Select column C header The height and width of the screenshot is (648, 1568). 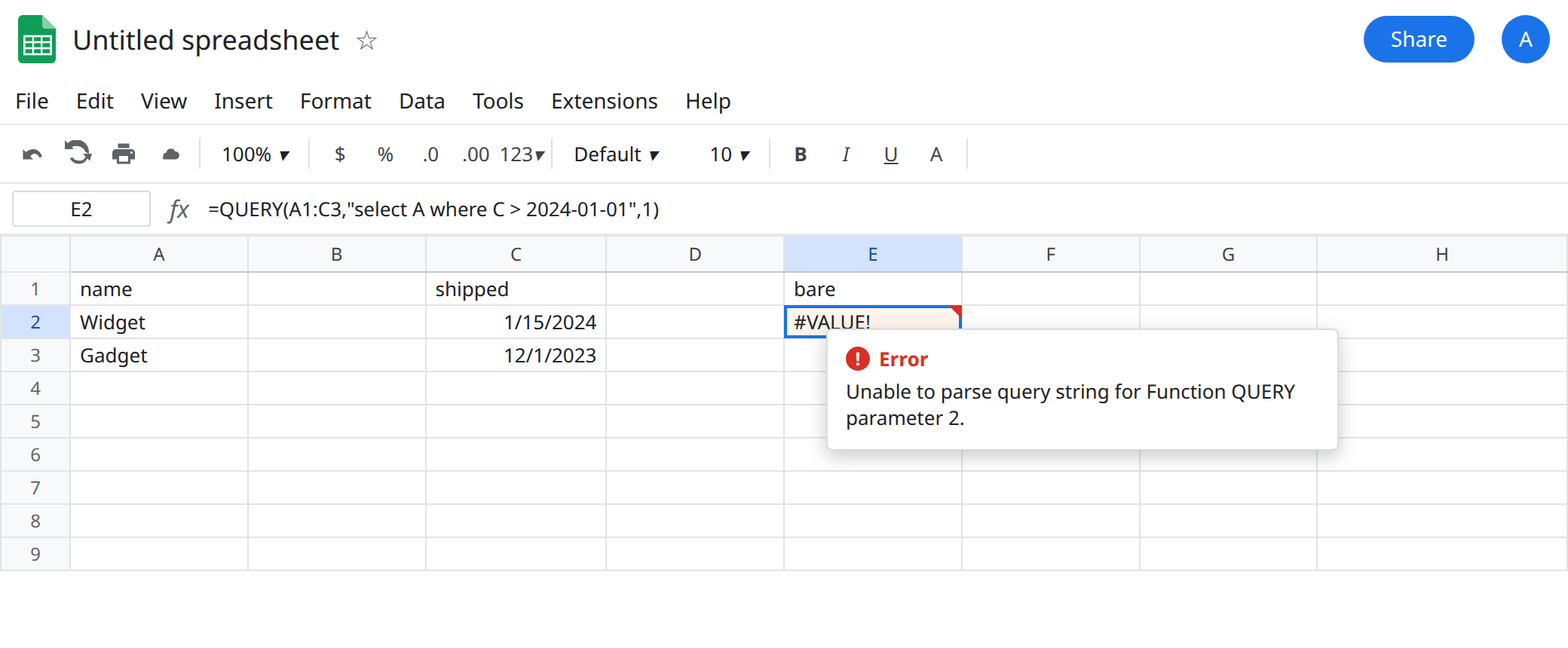pyautogui.click(x=516, y=255)
